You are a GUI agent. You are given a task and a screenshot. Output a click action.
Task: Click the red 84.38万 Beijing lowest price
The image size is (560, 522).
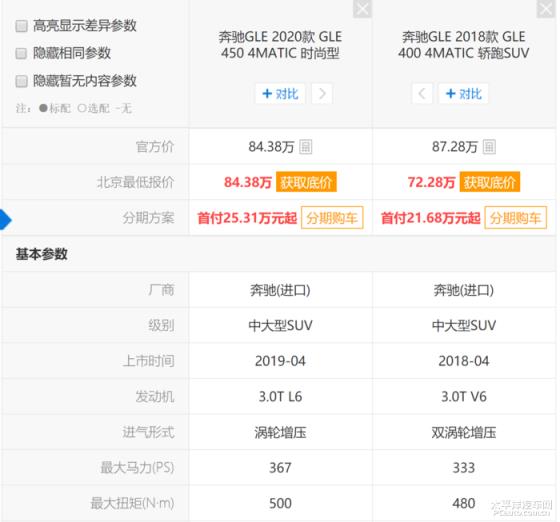(248, 182)
